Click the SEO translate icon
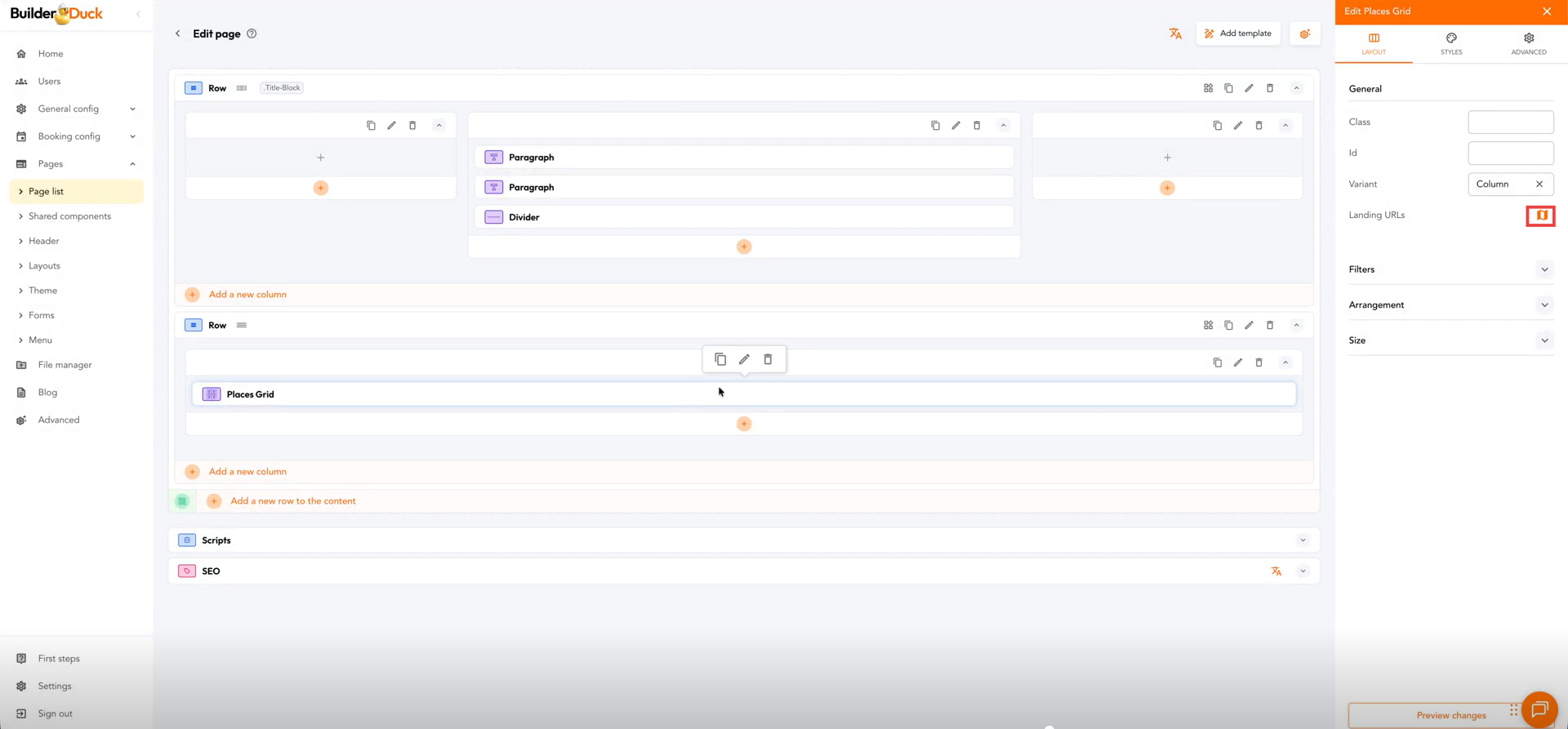Screen dimensions: 1568x729 1276,571
